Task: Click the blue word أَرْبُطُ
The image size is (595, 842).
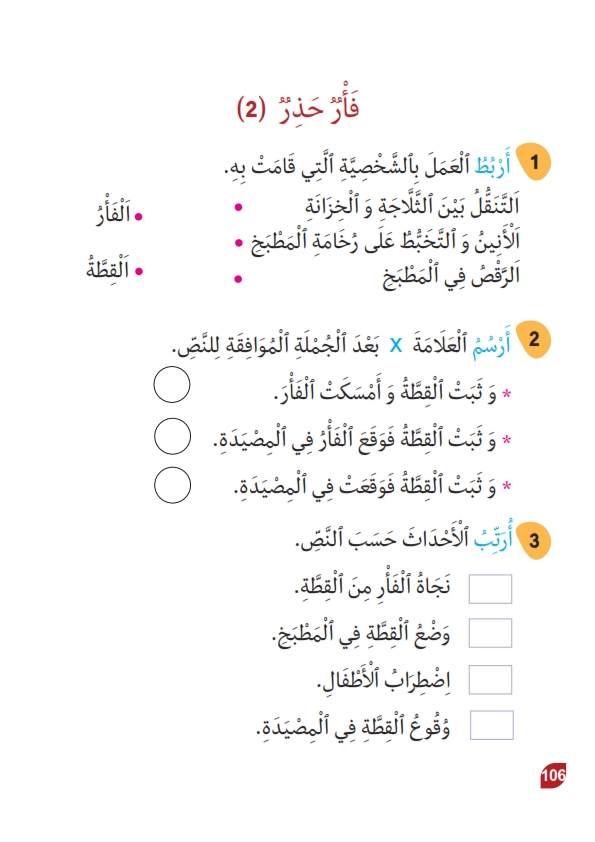Action: (x=492, y=163)
